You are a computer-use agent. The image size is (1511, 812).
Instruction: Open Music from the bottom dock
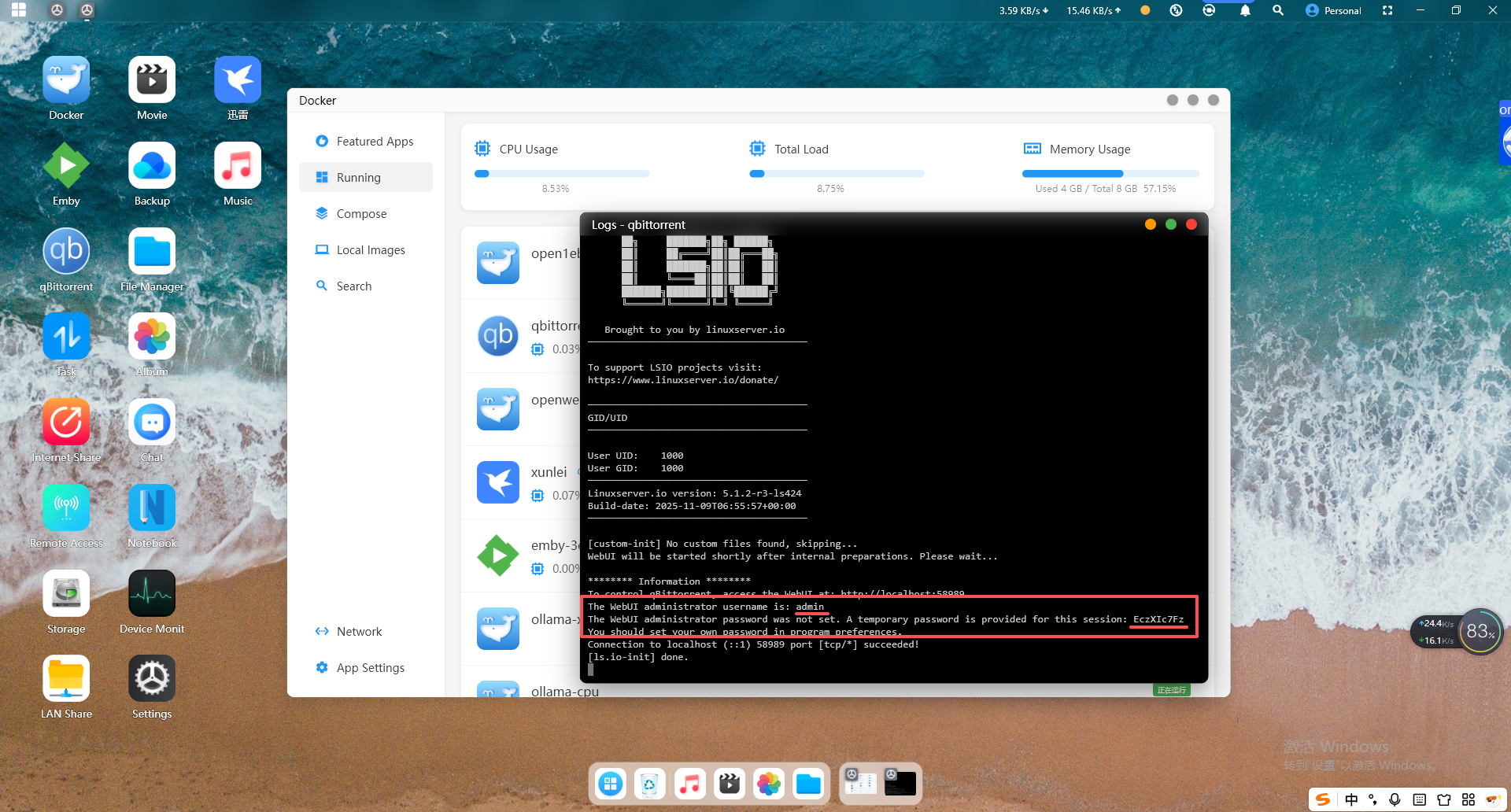coord(689,784)
